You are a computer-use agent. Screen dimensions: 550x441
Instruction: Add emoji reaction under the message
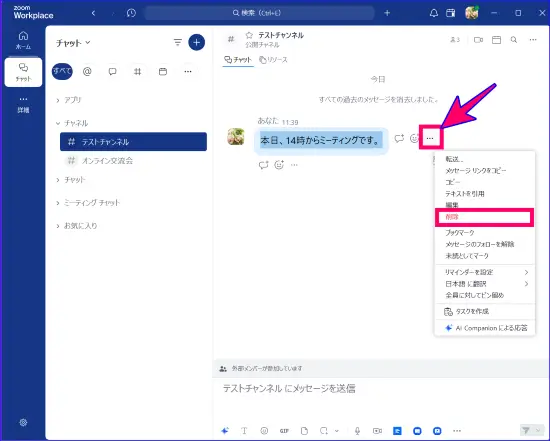tap(279, 165)
